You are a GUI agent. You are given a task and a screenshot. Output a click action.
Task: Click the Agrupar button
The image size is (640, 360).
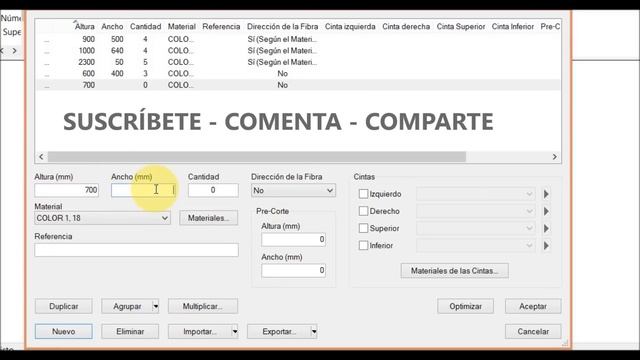[x=127, y=306]
